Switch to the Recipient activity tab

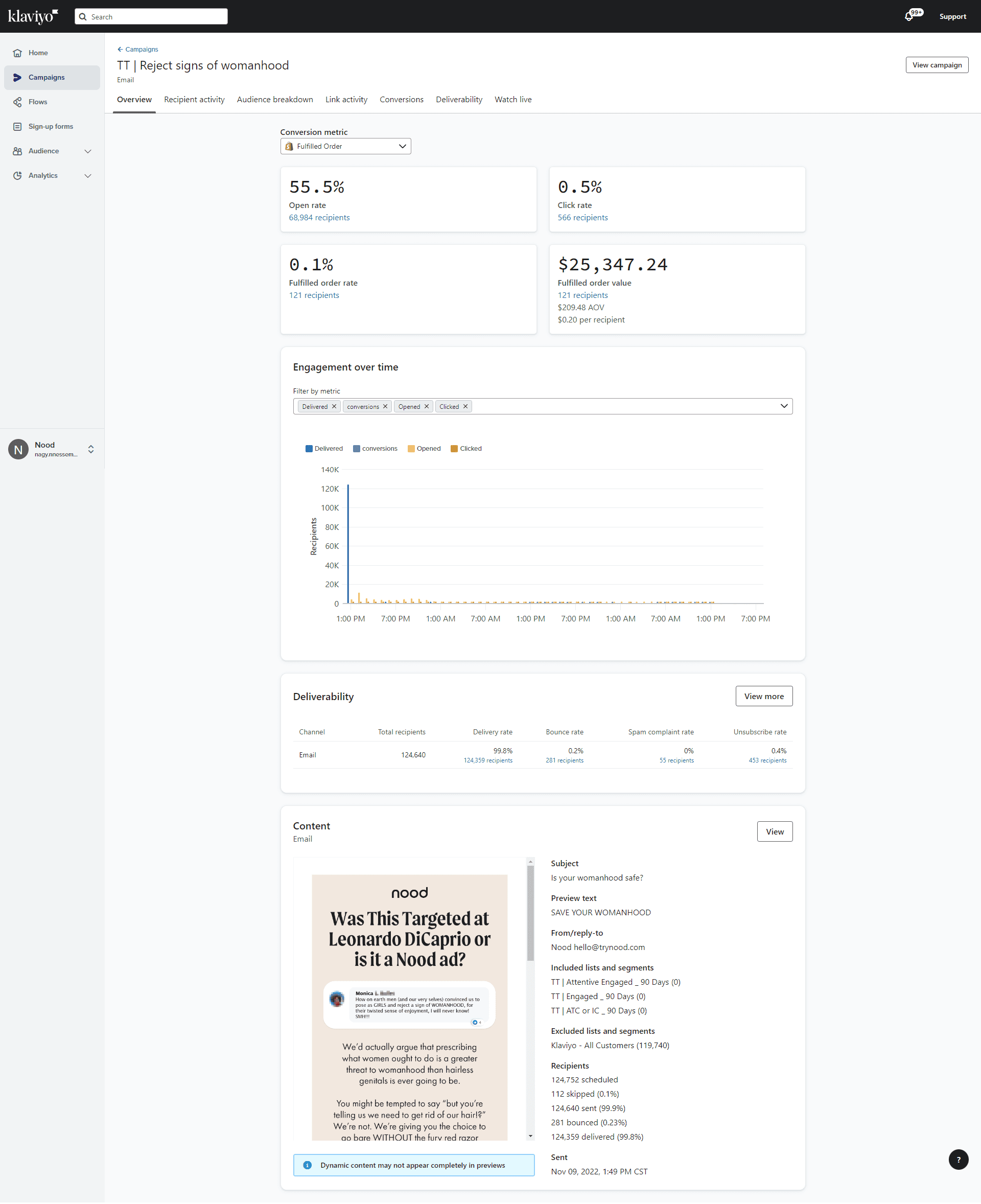tap(194, 100)
